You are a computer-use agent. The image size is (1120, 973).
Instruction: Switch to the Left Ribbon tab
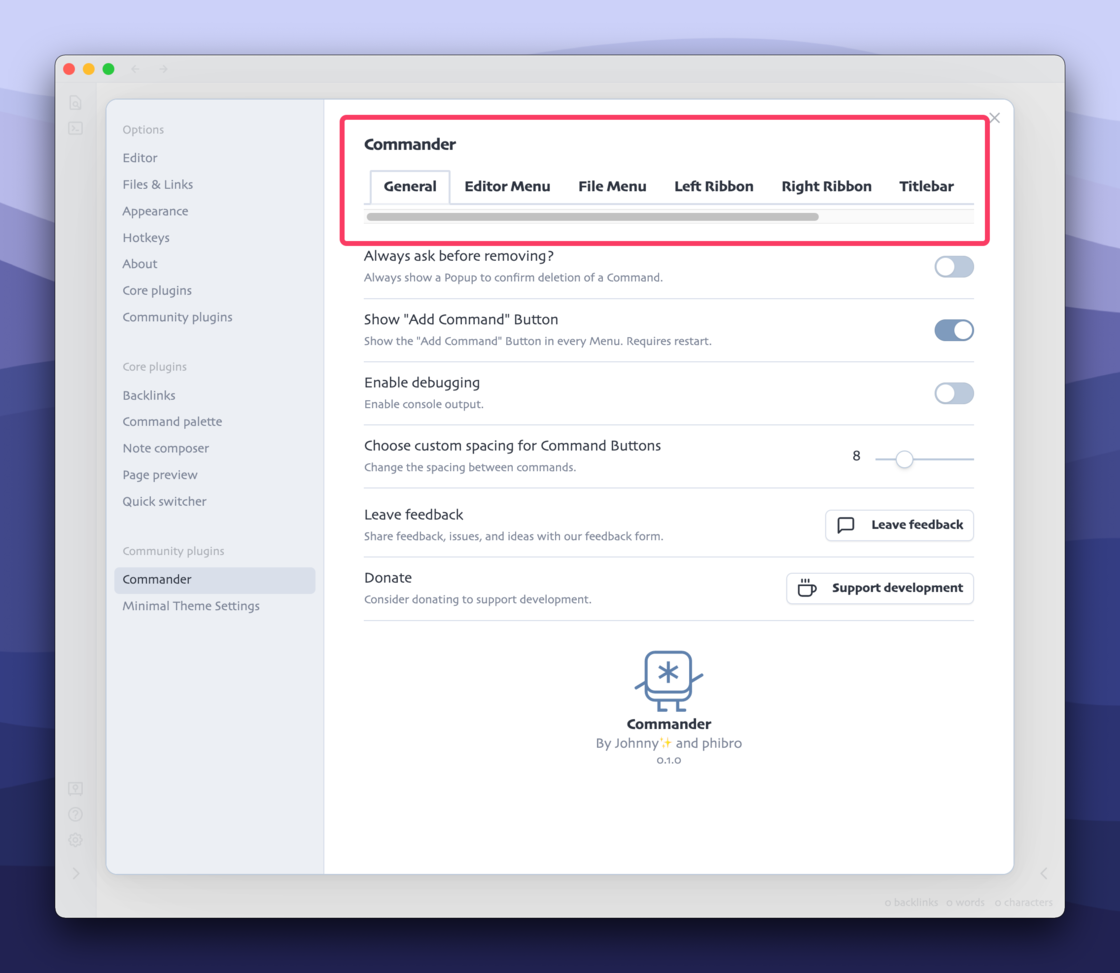tap(714, 186)
